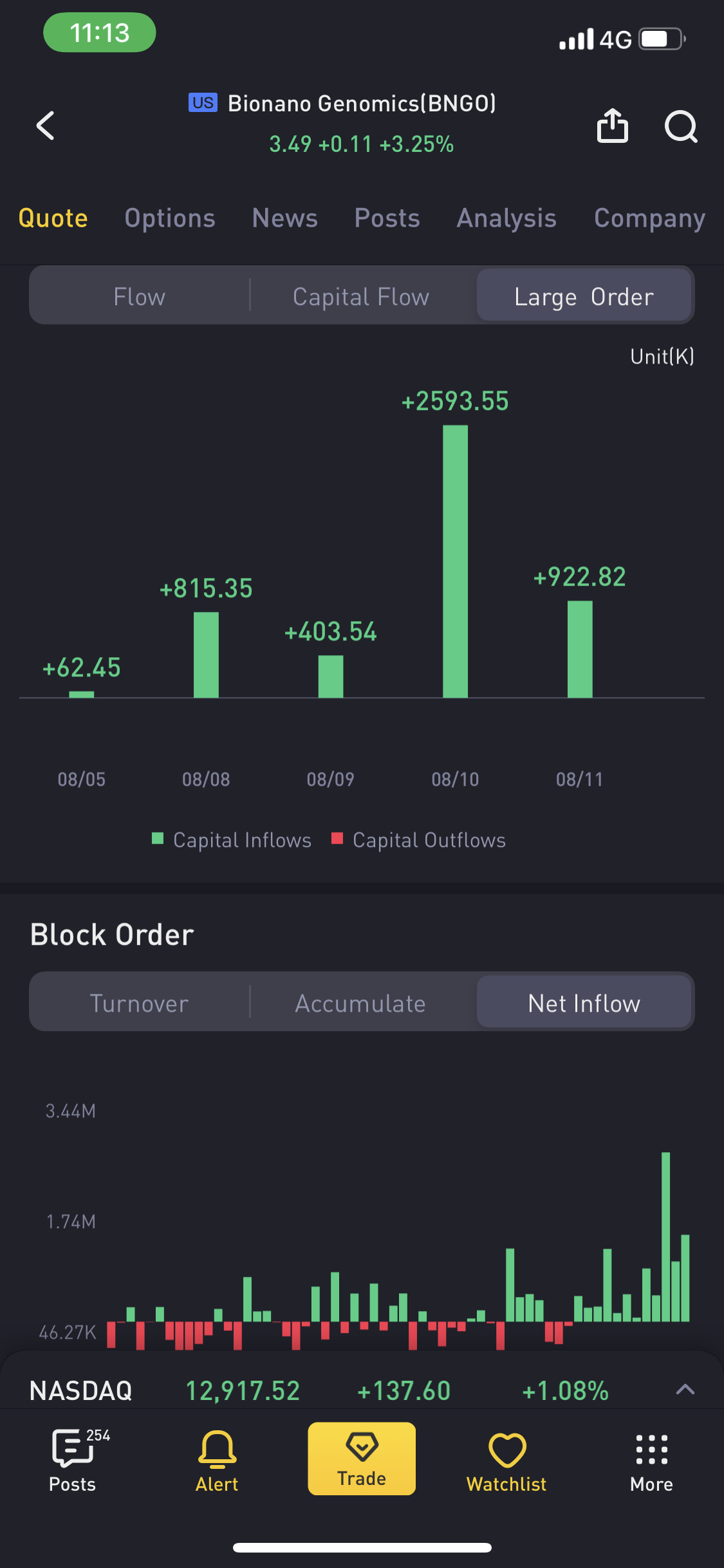Image resolution: width=724 pixels, height=1568 pixels.
Task: Open the Posts speech bubble icon
Action: (x=72, y=1448)
